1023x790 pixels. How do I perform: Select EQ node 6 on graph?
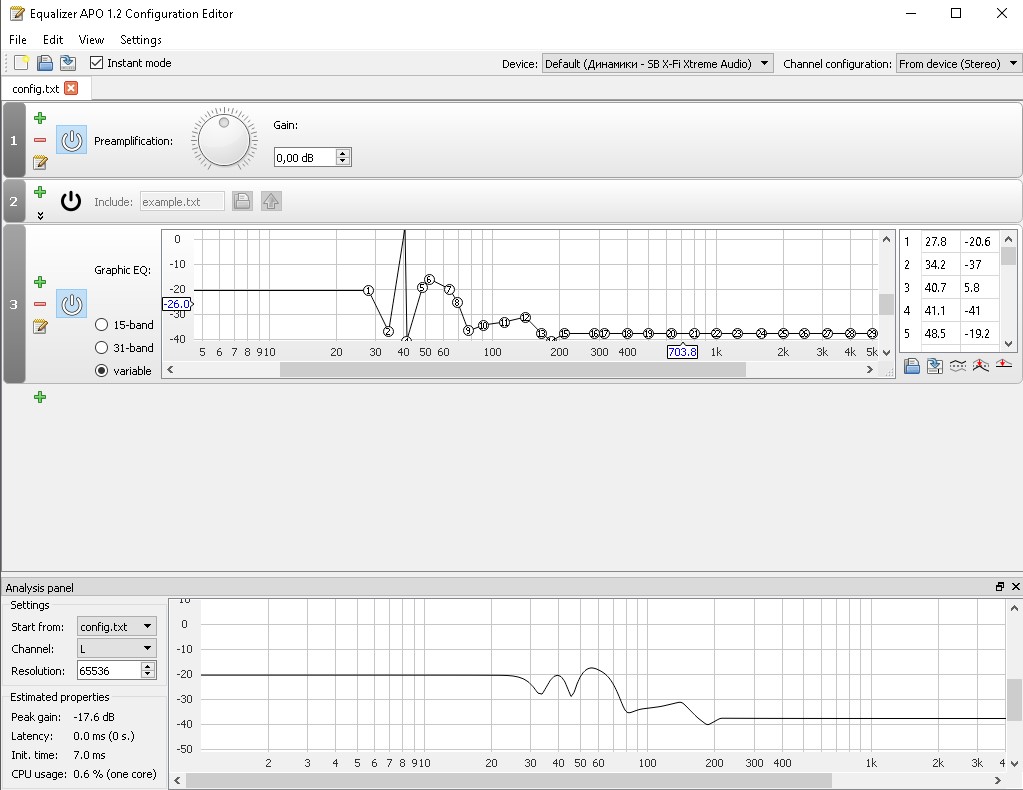(x=429, y=280)
